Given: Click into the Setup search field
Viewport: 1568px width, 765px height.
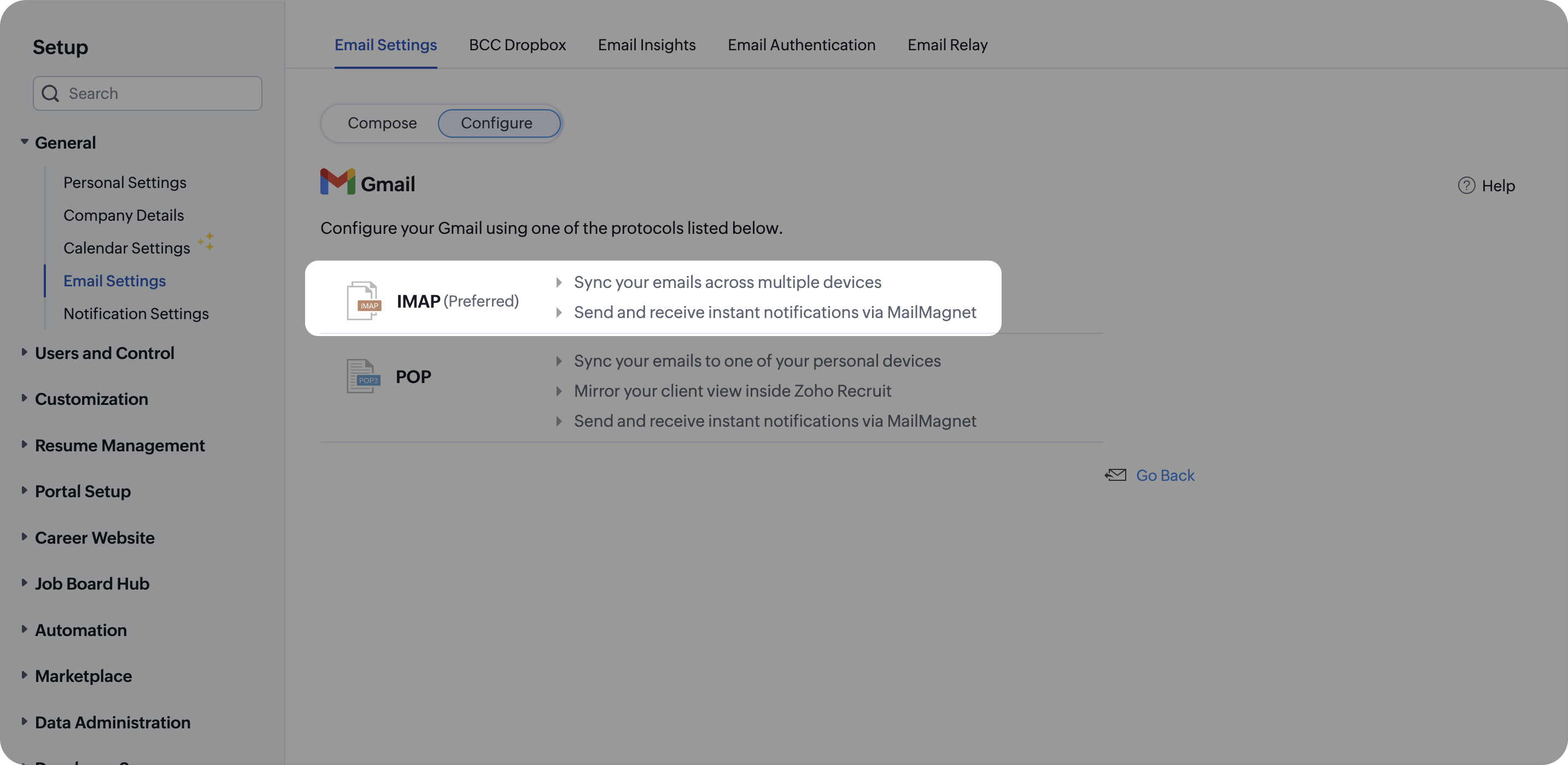Looking at the screenshot, I should 161,94.
